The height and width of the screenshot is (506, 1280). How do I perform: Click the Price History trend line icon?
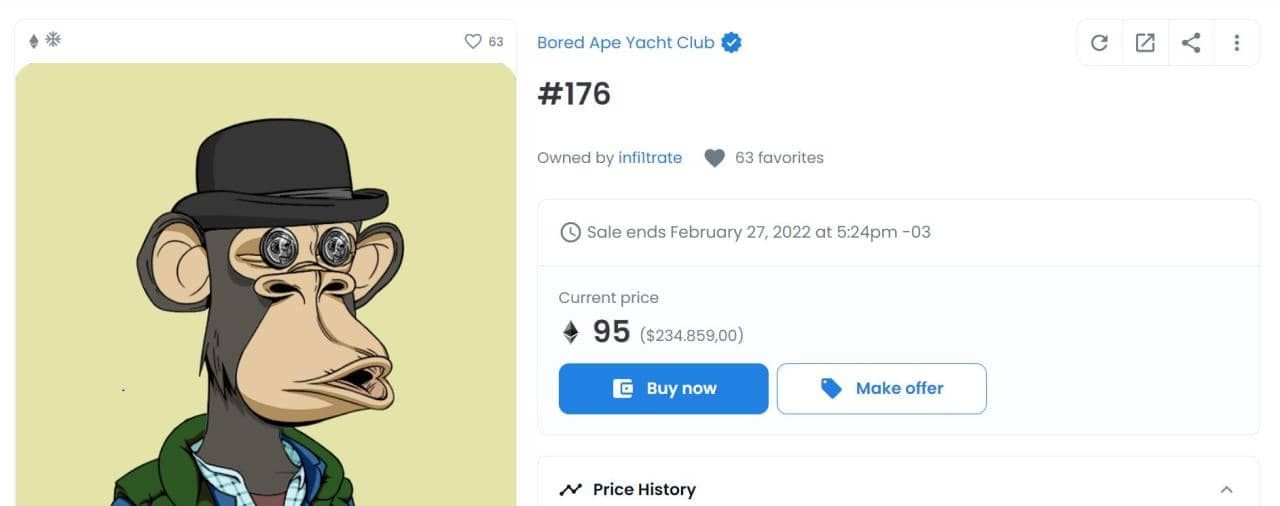tap(571, 490)
